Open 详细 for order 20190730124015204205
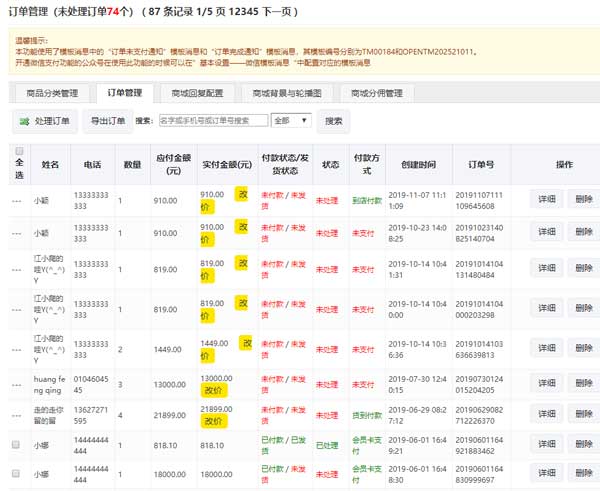The height and width of the screenshot is (491, 600). 546,383
